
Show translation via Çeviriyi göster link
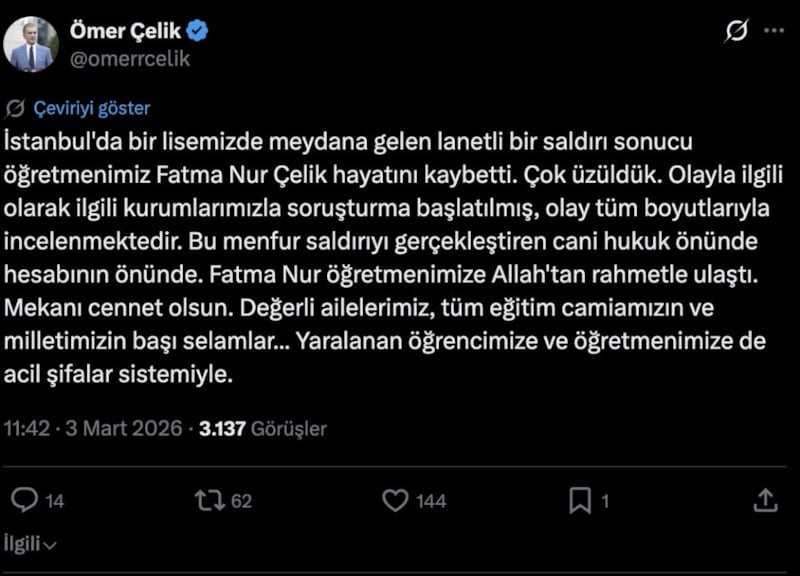[x=91, y=109]
